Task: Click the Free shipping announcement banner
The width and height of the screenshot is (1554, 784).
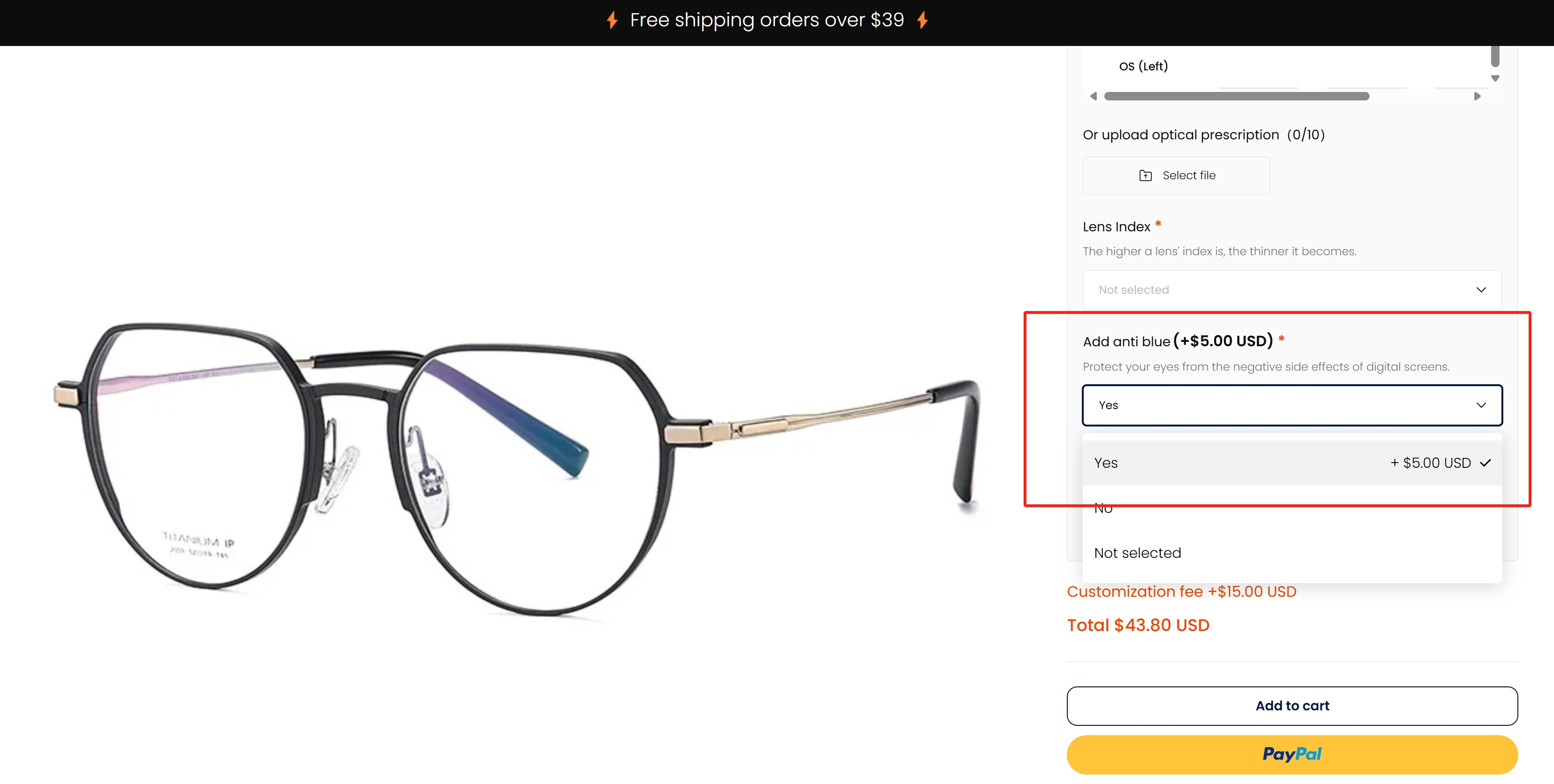Action: pos(766,21)
